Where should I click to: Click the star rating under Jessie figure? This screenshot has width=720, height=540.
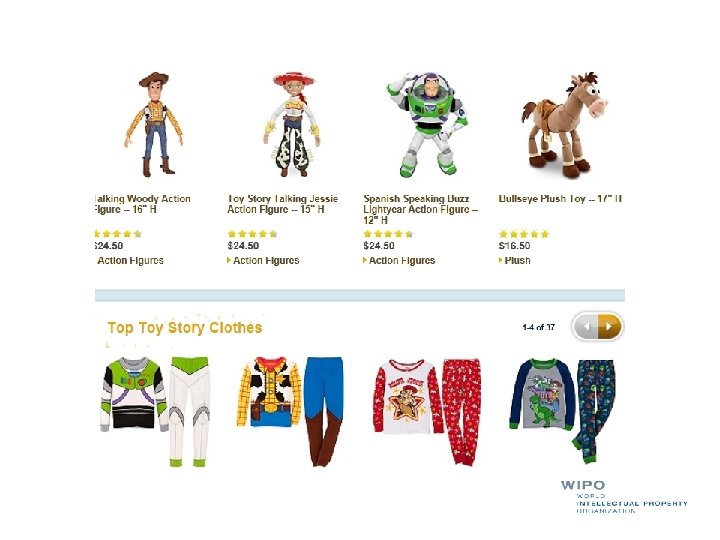coord(252,234)
